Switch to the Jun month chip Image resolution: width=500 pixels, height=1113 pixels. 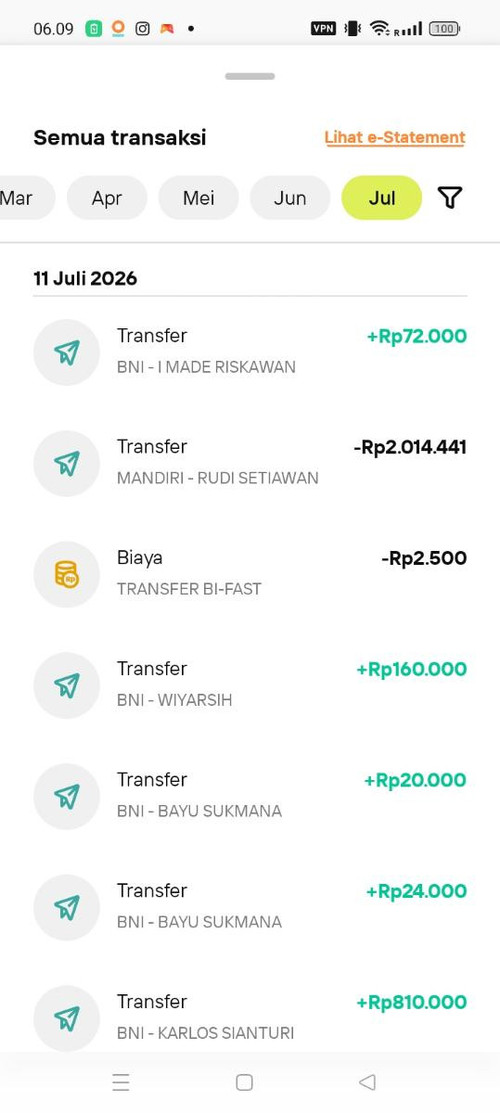(290, 197)
